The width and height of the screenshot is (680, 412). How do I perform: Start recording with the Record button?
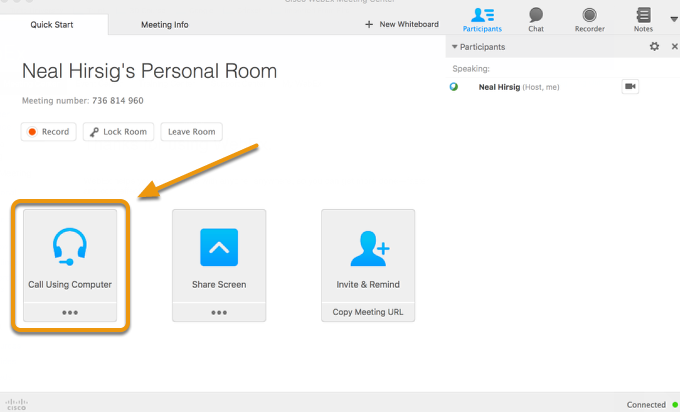coord(49,132)
